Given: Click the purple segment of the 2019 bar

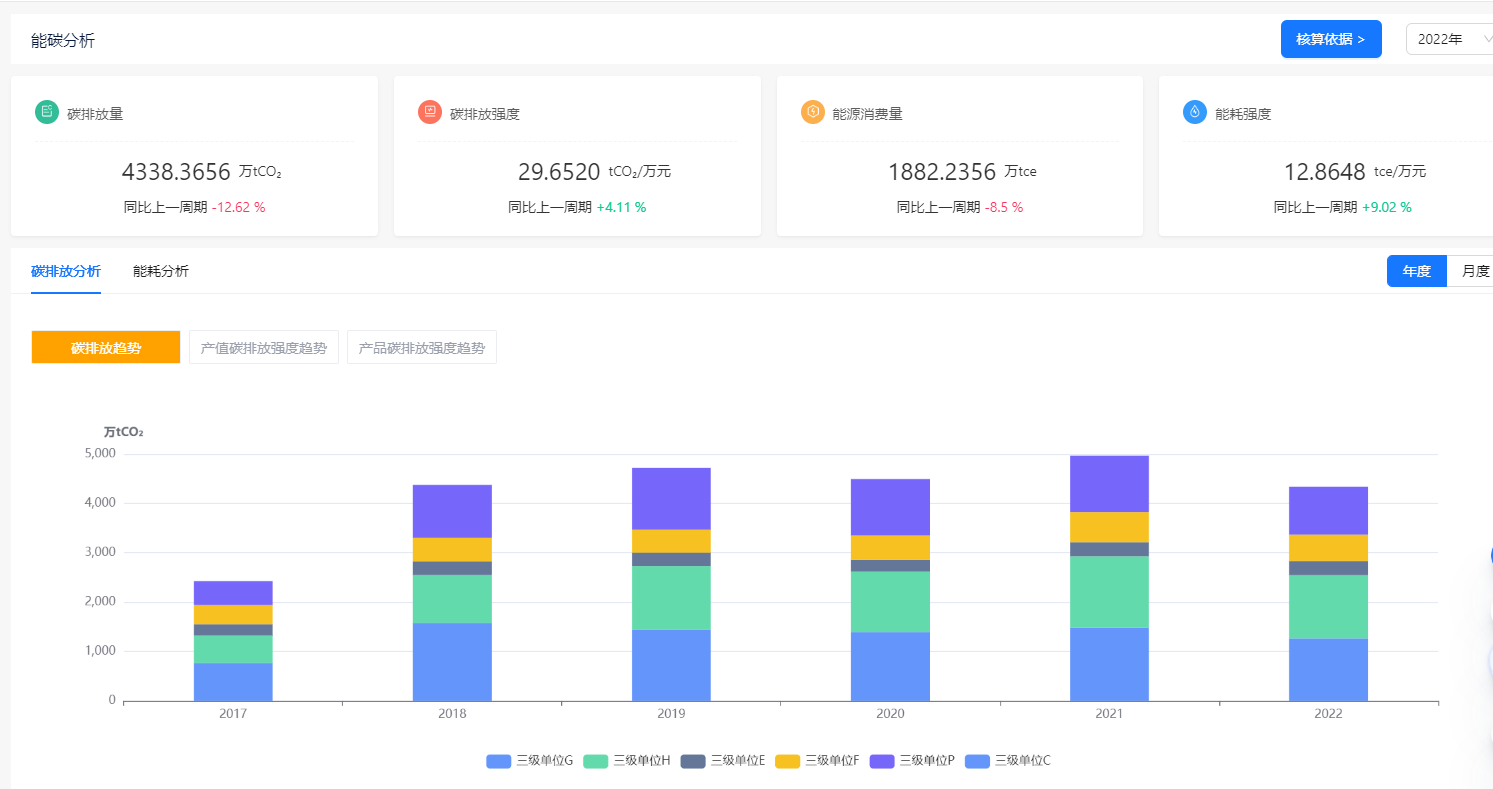Looking at the screenshot, I should tap(671, 499).
